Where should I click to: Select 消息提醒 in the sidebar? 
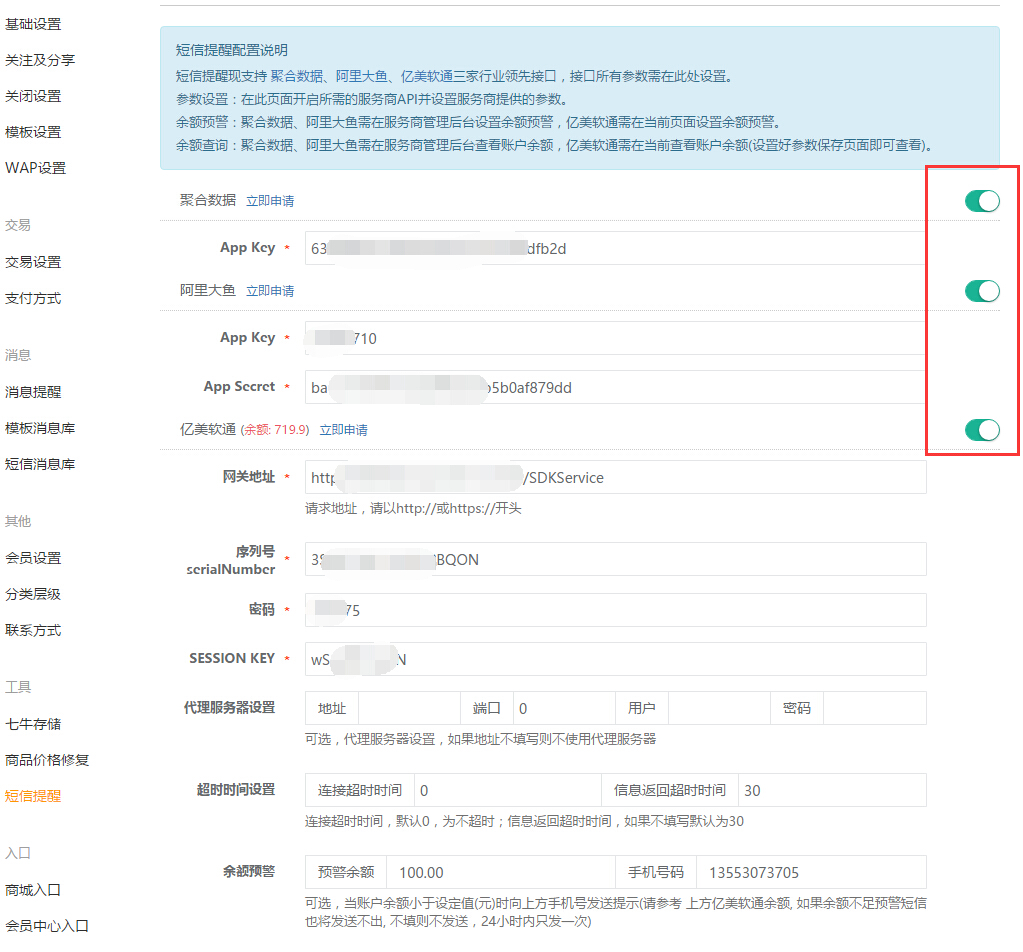tap(33, 392)
